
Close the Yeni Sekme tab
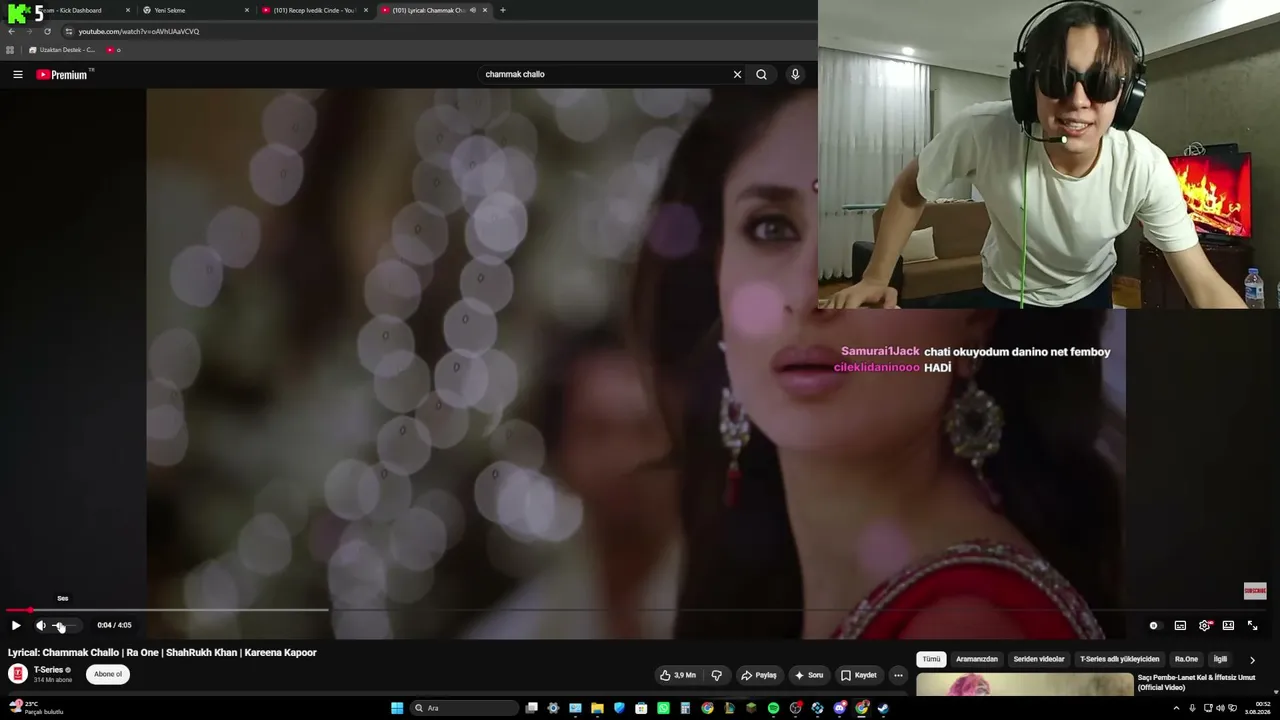(x=247, y=10)
